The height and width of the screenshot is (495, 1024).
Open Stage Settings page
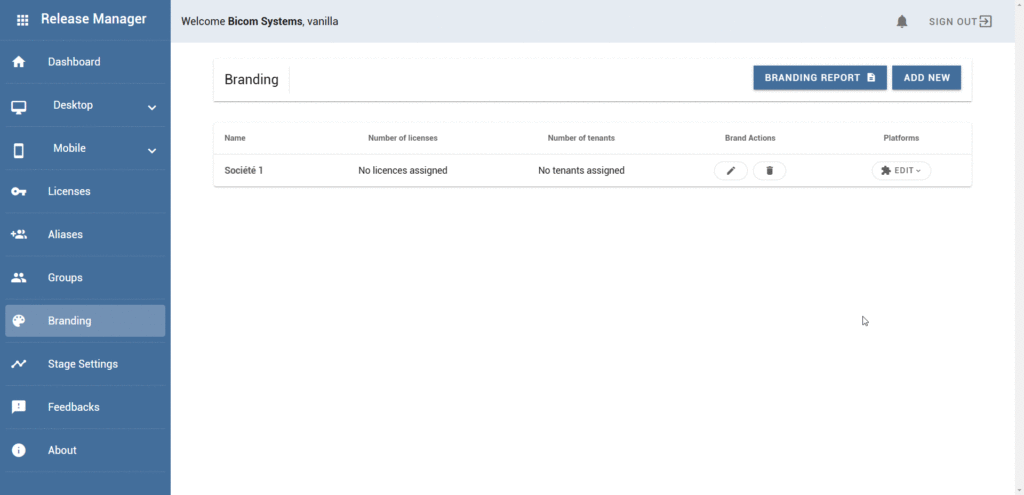coord(85,364)
